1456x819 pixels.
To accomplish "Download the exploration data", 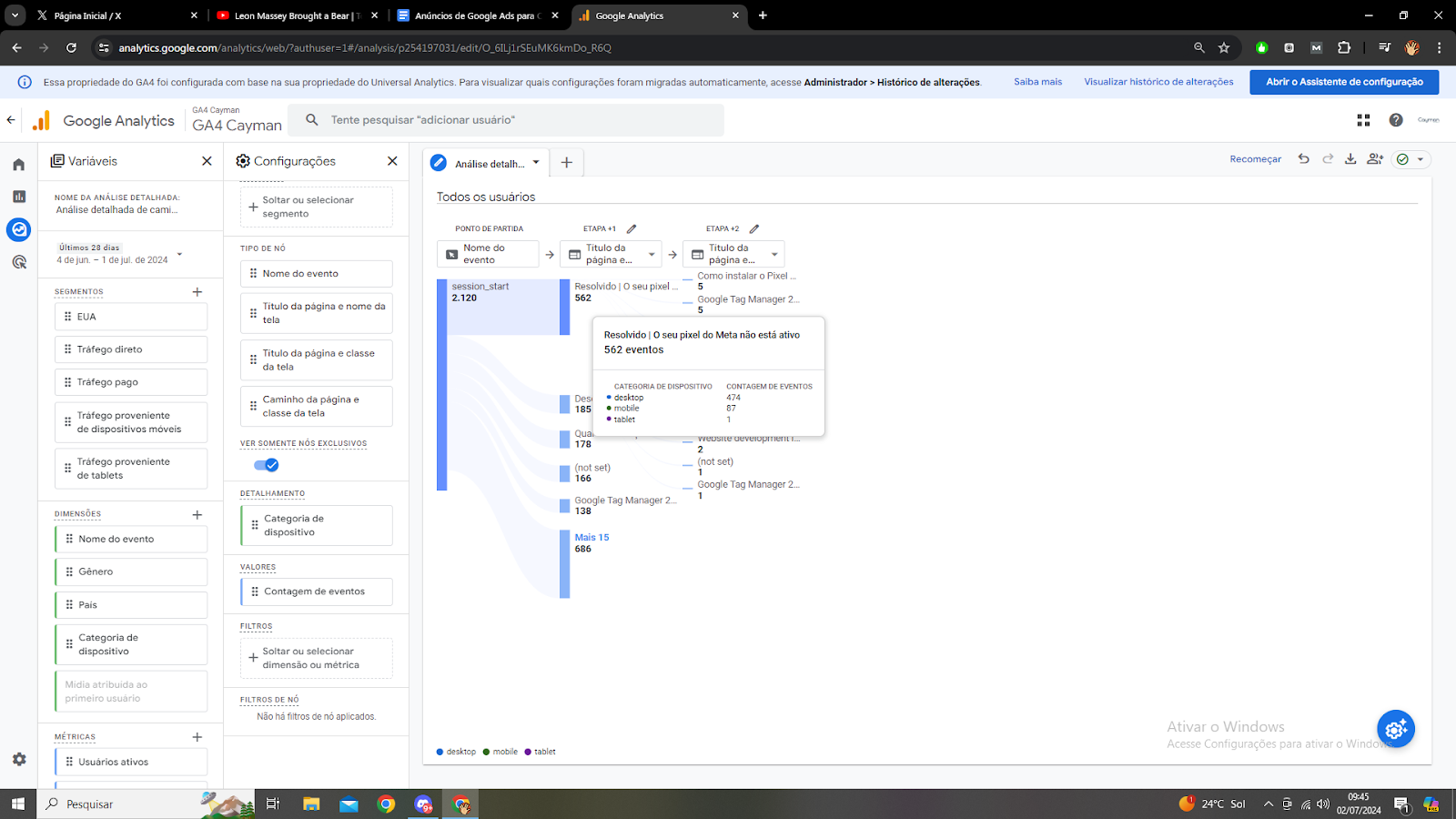I will pos(1350,158).
